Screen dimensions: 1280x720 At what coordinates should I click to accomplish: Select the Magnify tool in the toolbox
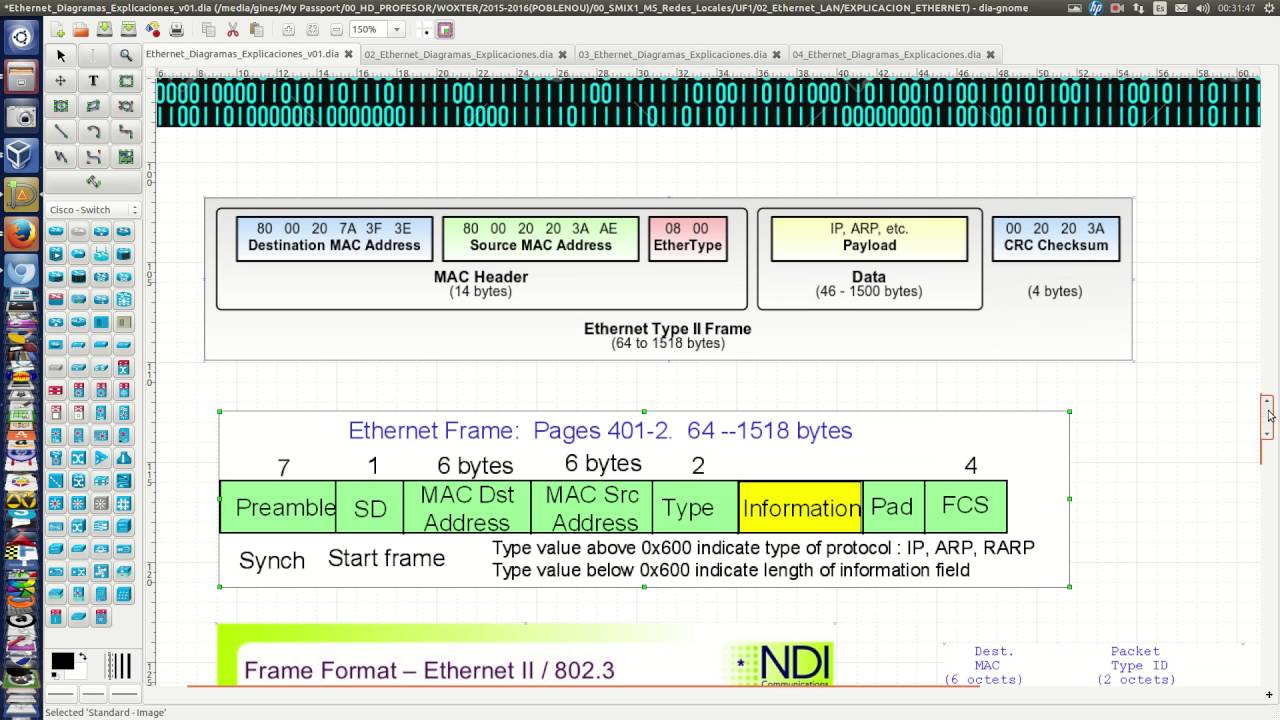(125, 56)
